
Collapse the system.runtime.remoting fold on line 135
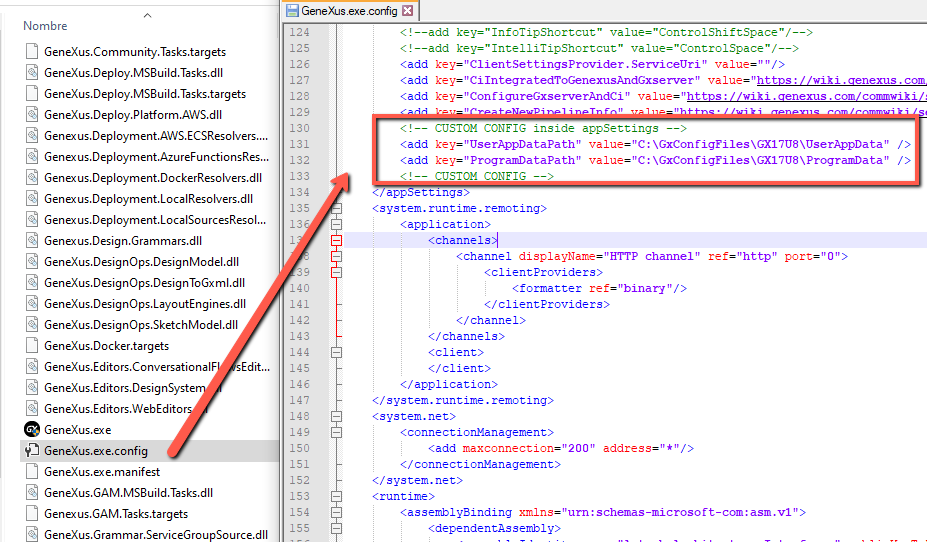(x=336, y=208)
